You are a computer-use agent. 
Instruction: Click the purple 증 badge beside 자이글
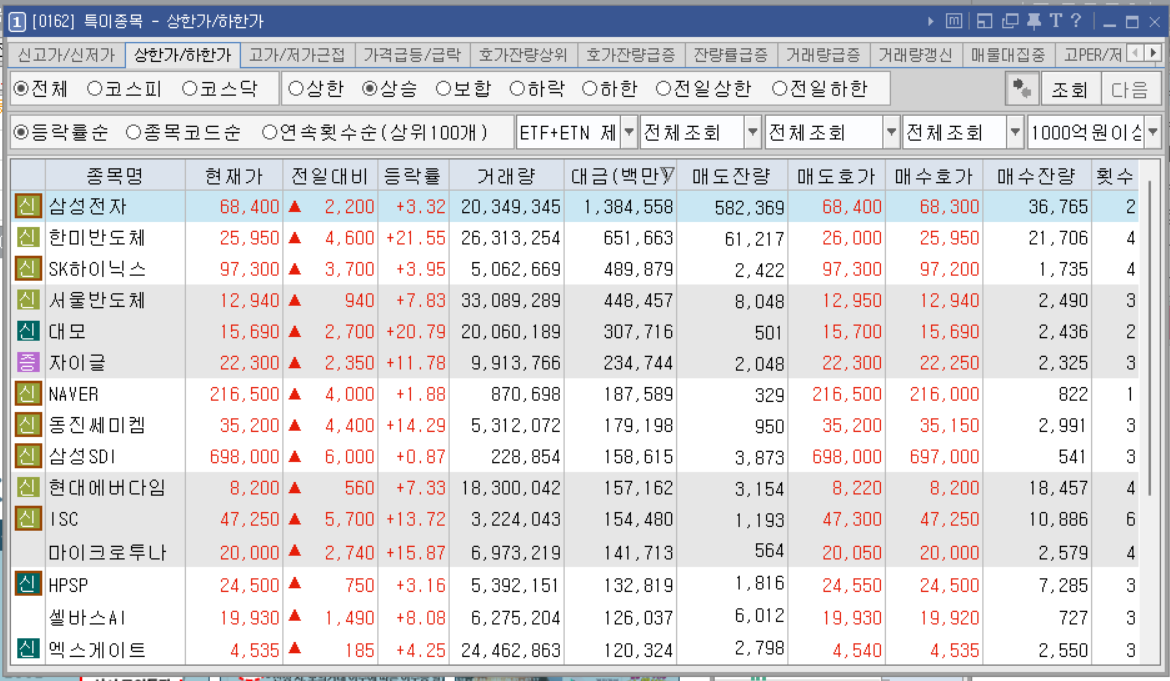[x=28, y=363]
